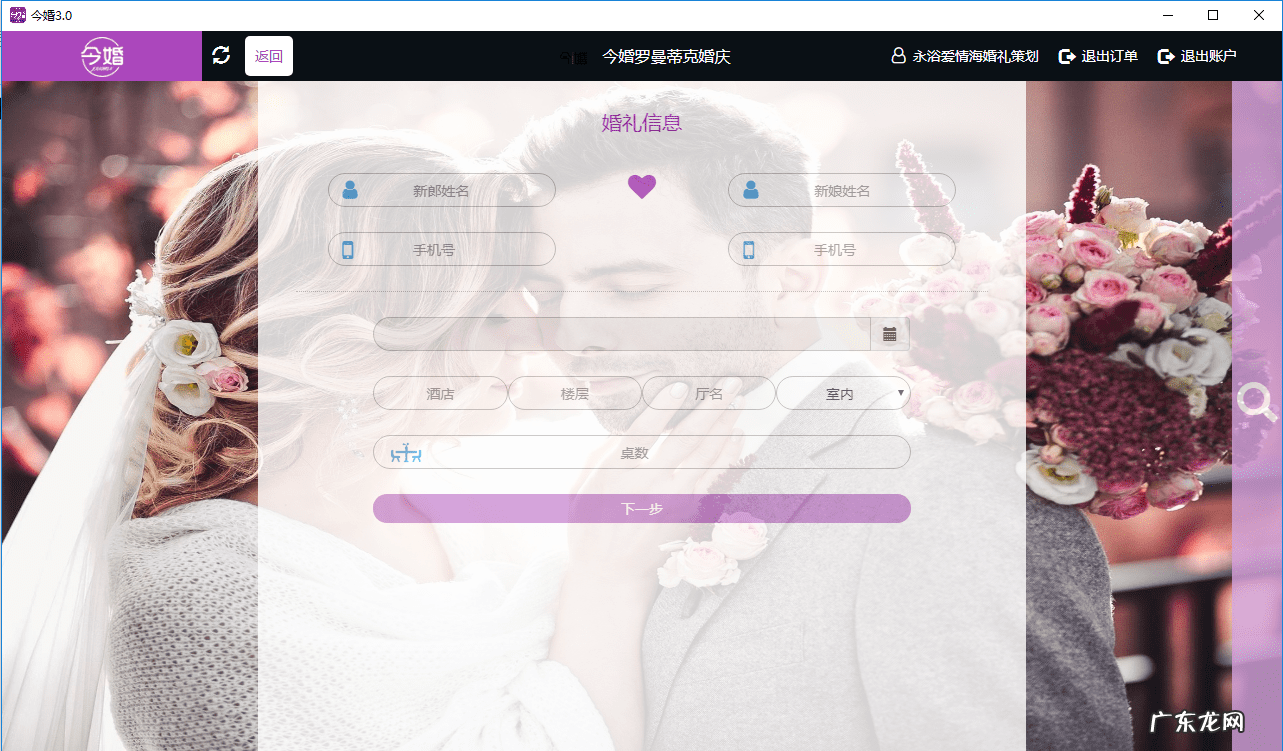Open the 室内 indoor/outdoor dropdown
The height and width of the screenshot is (751, 1283).
843,393
